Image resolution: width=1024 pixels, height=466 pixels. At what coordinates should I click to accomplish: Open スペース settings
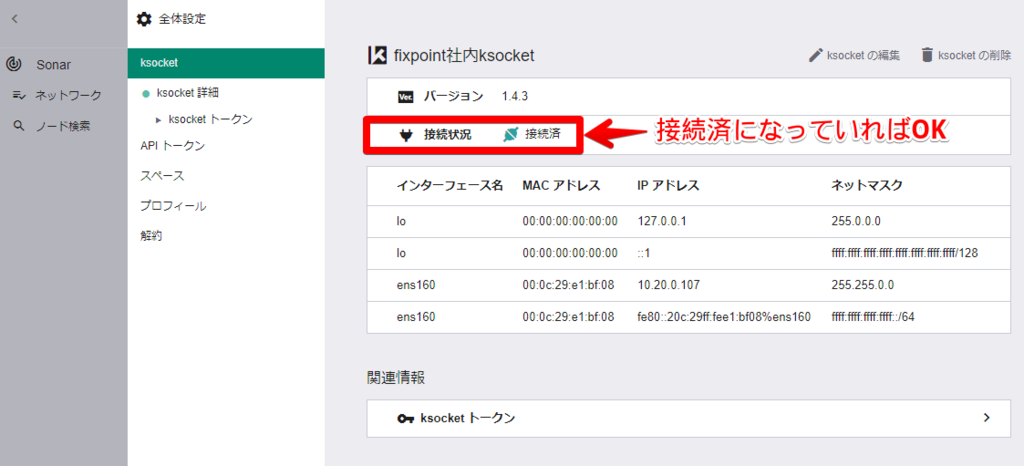tap(162, 176)
